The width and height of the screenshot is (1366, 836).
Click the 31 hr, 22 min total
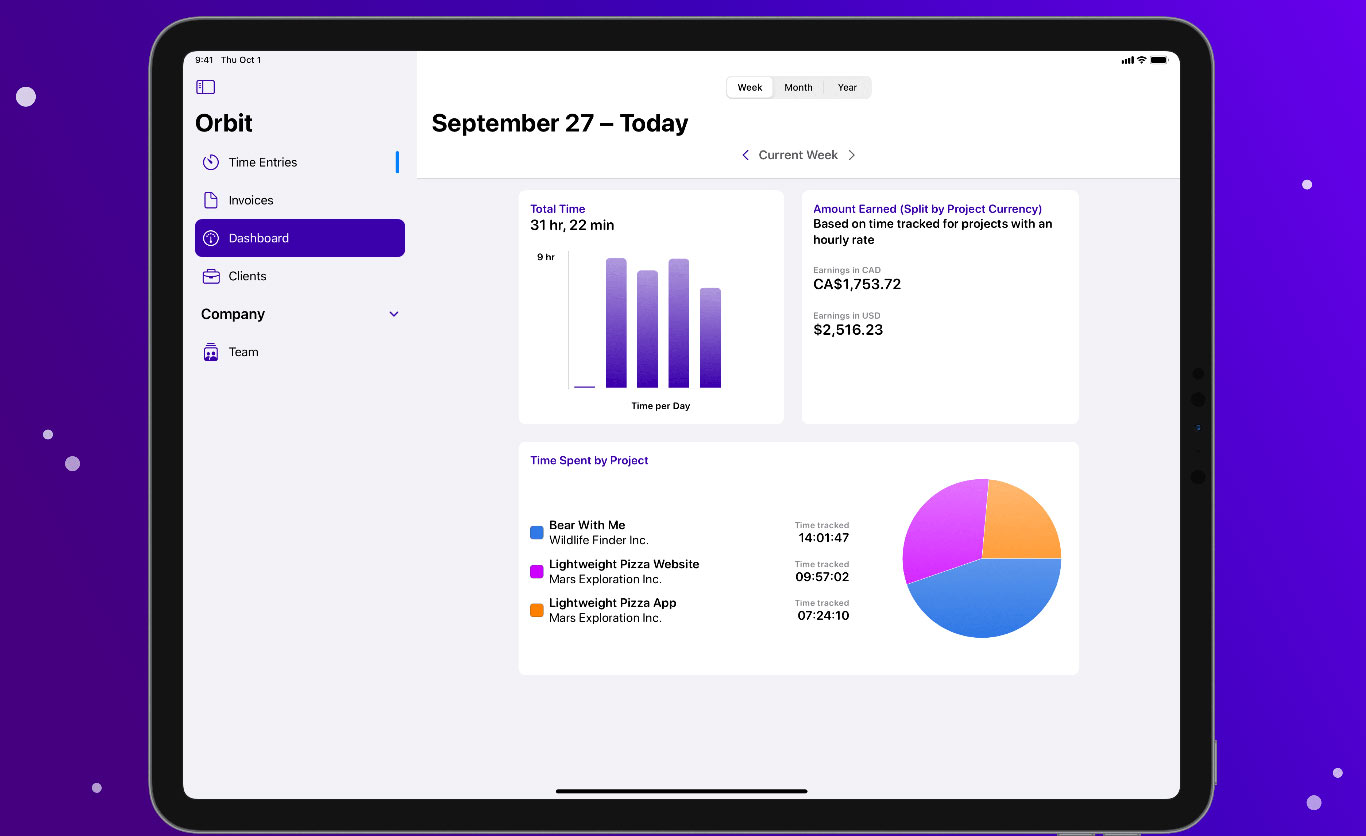point(572,226)
